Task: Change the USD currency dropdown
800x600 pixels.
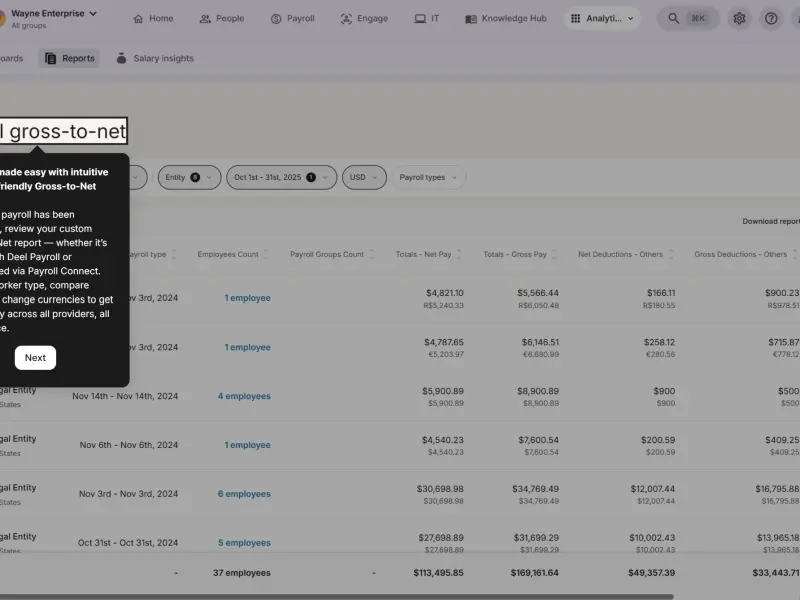Action: (x=364, y=178)
